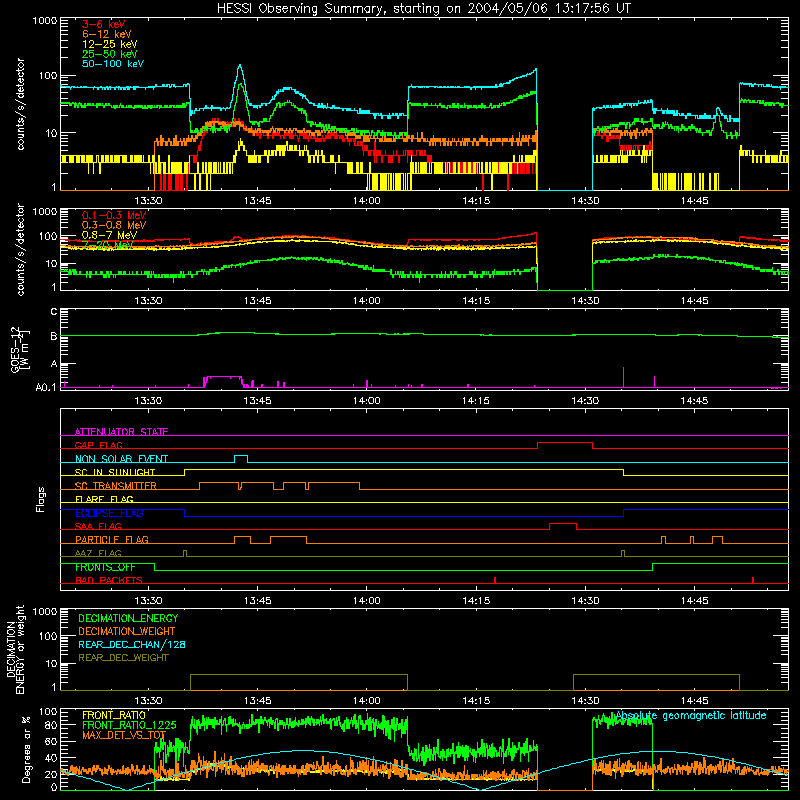Click the B class tick label on GOES panel
This screenshot has height=800, width=800.
[54, 336]
